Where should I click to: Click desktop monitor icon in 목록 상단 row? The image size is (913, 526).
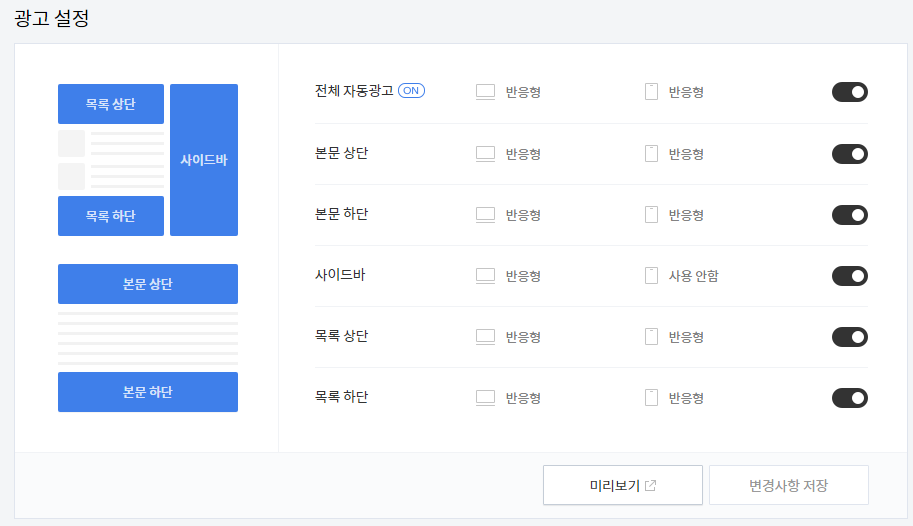click(485, 337)
